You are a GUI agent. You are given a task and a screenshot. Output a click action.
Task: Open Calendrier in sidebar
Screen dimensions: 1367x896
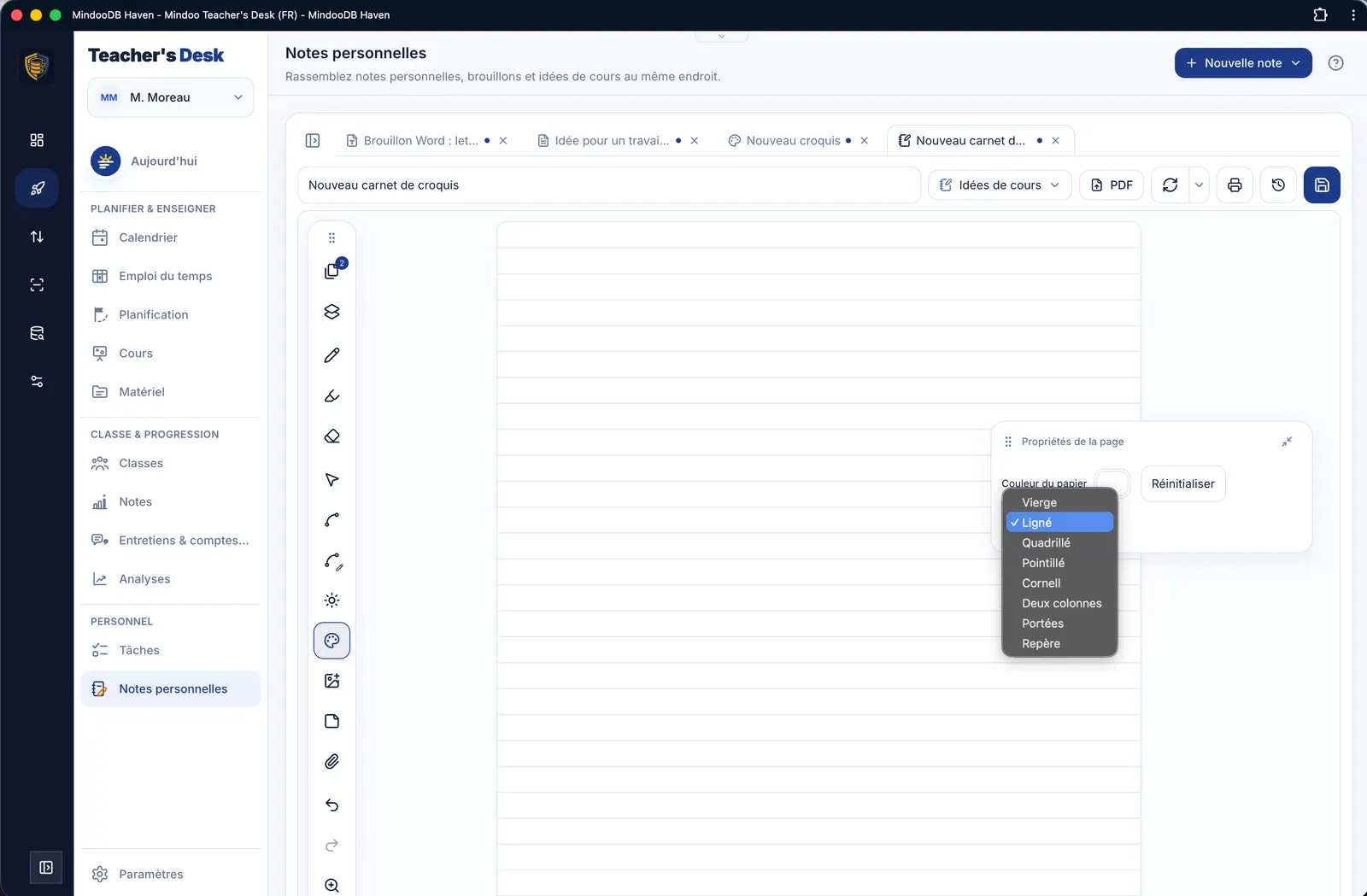point(171,237)
